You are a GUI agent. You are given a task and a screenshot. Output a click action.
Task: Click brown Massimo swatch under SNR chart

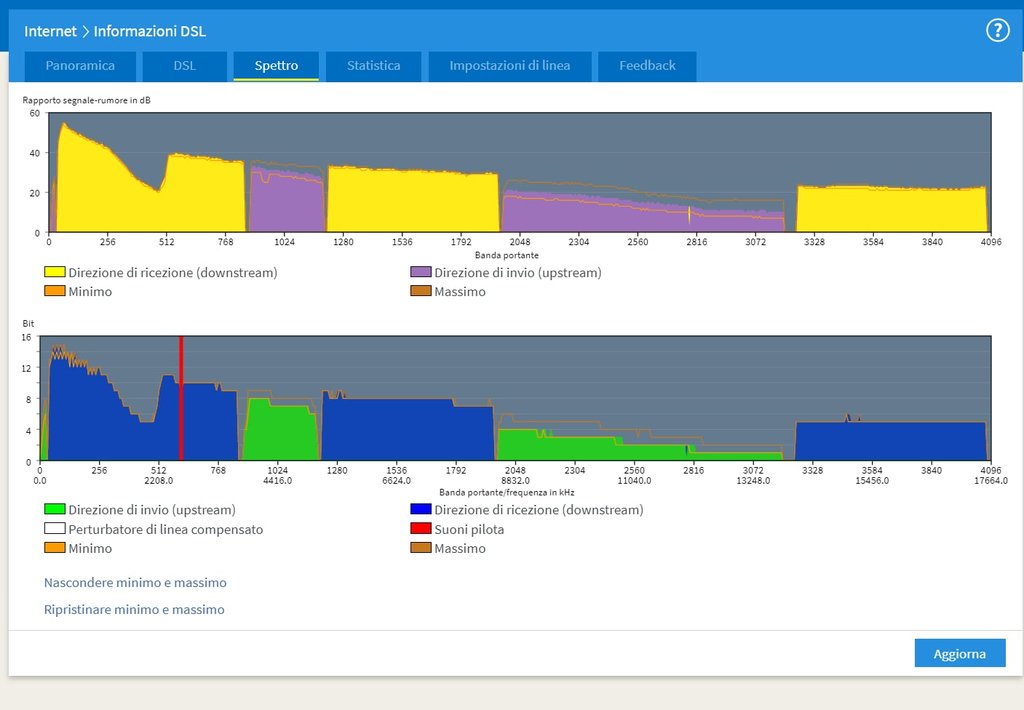pyautogui.click(x=420, y=291)
